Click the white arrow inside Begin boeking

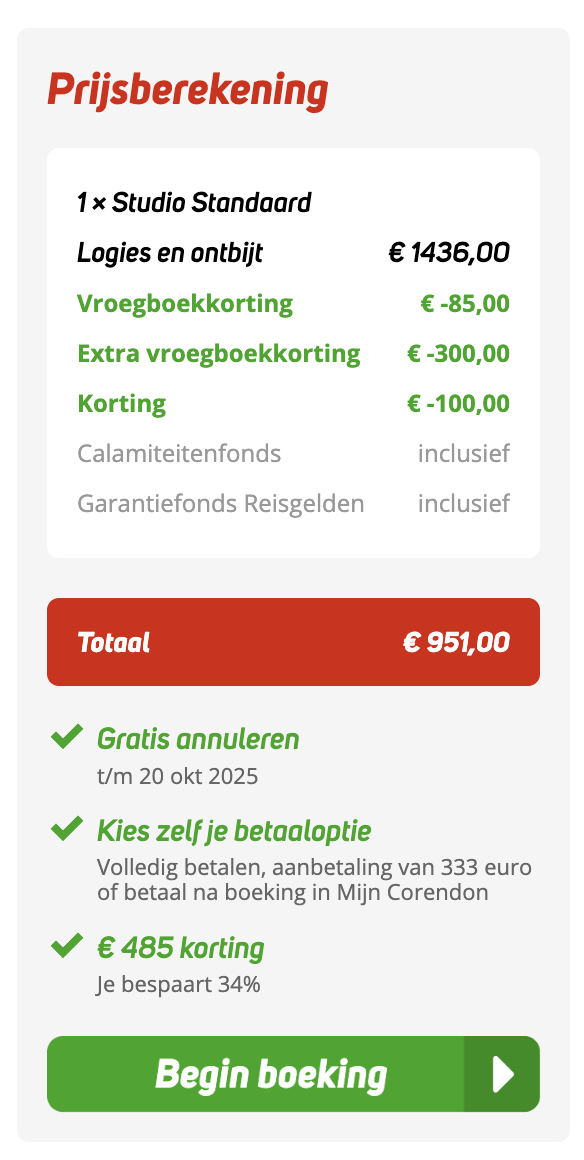[501, 1074]
